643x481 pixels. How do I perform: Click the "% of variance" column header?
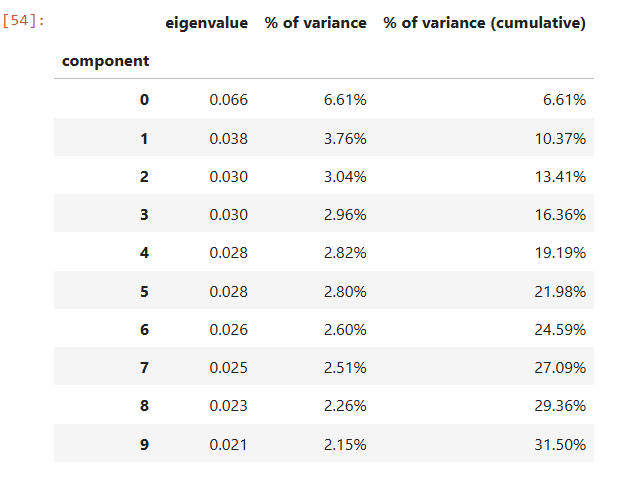pos(315,22)
